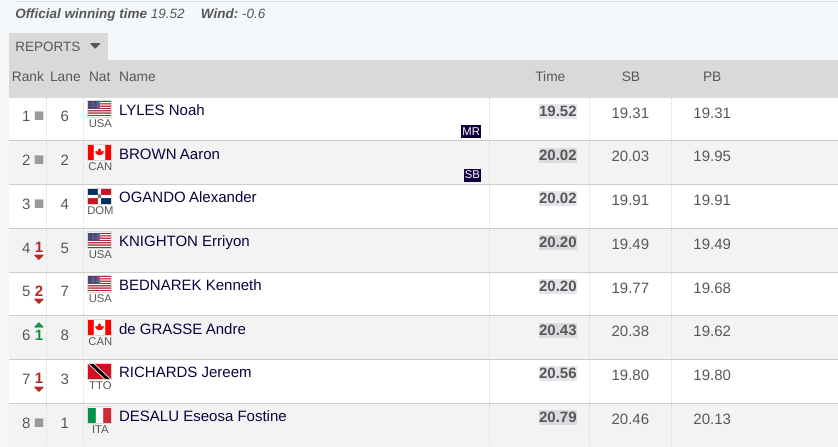The image size is (838, 447).
Task: Sort by the PB column header
Action: 712,76
